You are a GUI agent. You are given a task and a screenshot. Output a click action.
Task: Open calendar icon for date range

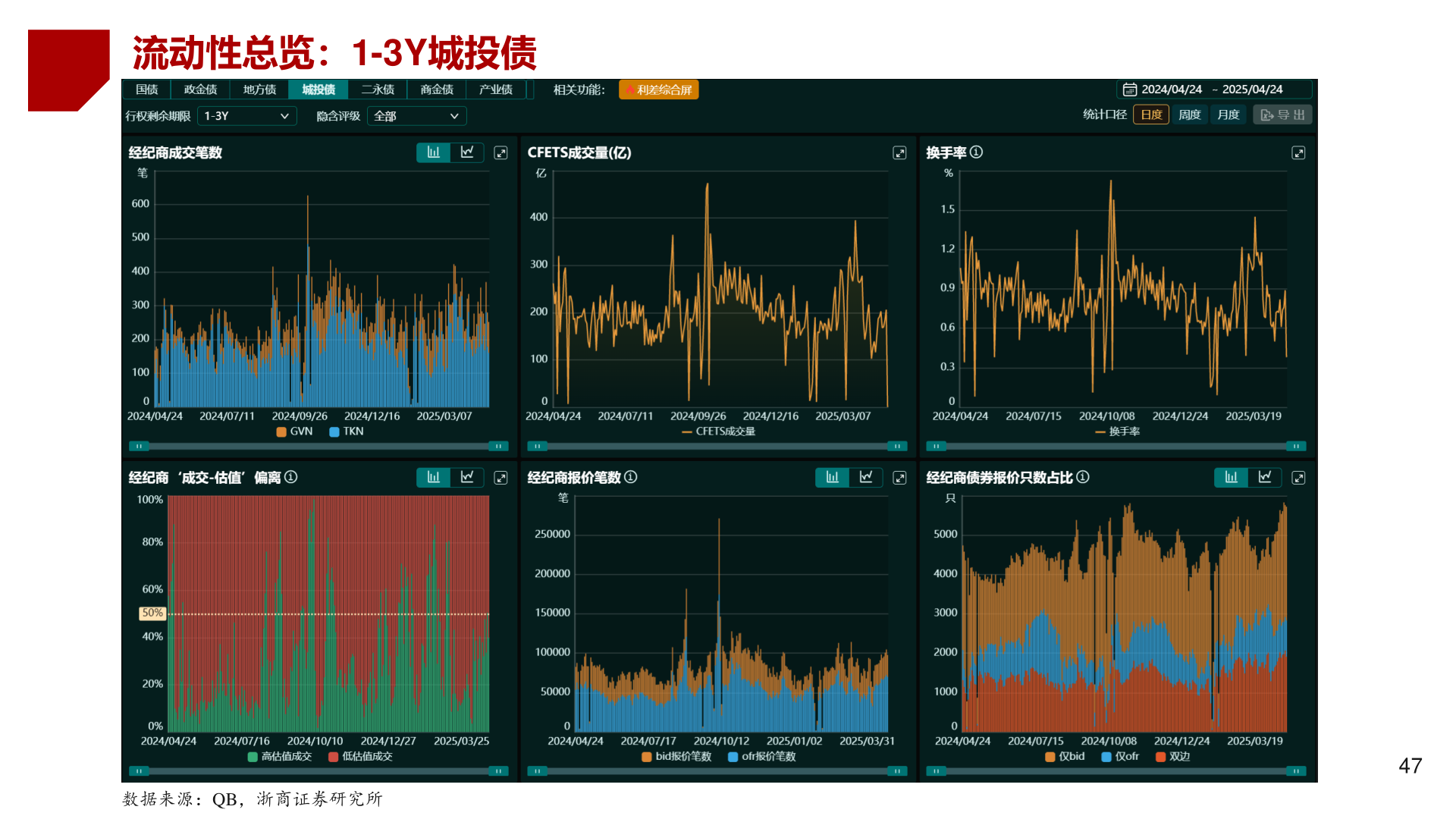coord(1129,89)
